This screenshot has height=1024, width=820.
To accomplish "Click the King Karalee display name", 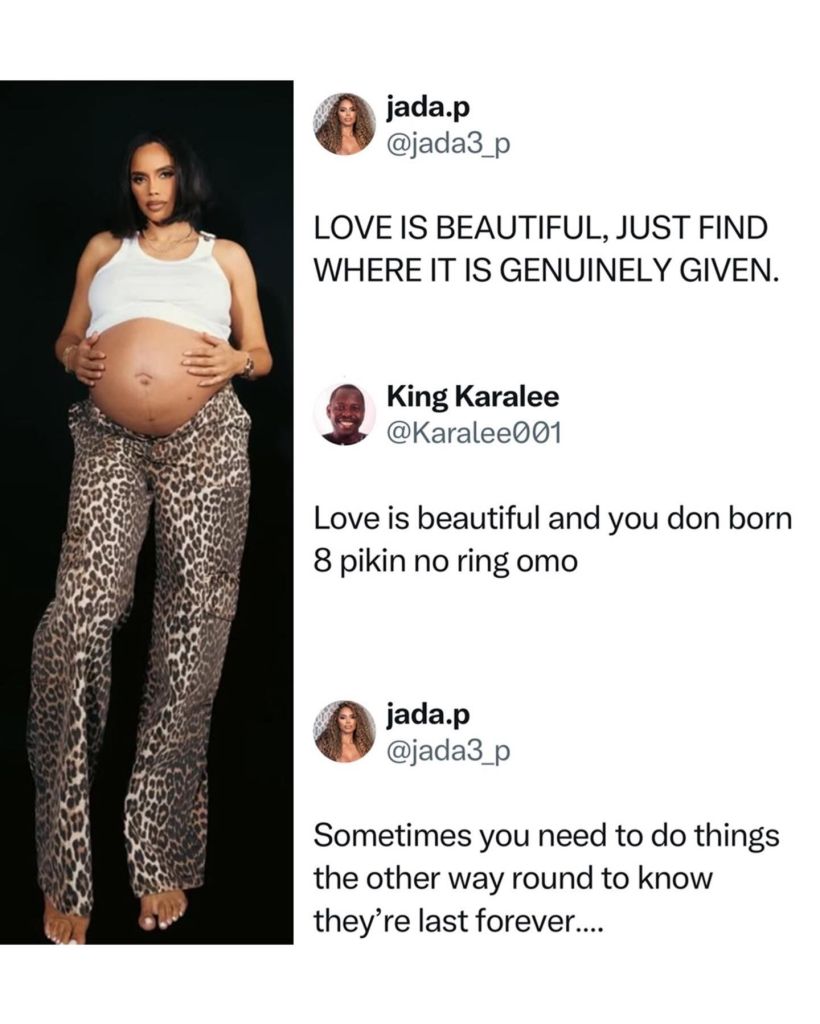I will coord(473,396).
